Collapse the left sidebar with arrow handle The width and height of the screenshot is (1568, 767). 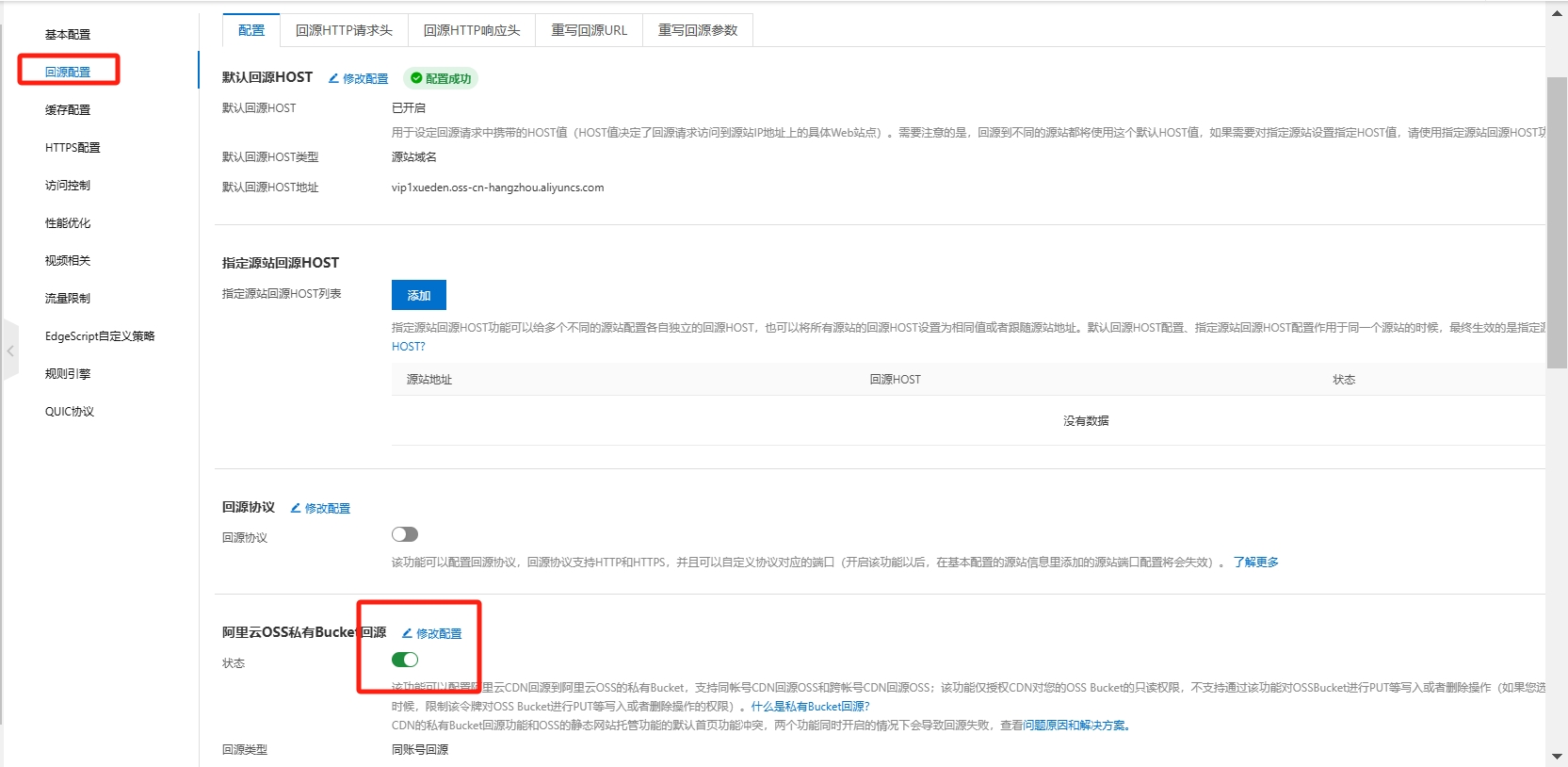click(10, 351)
